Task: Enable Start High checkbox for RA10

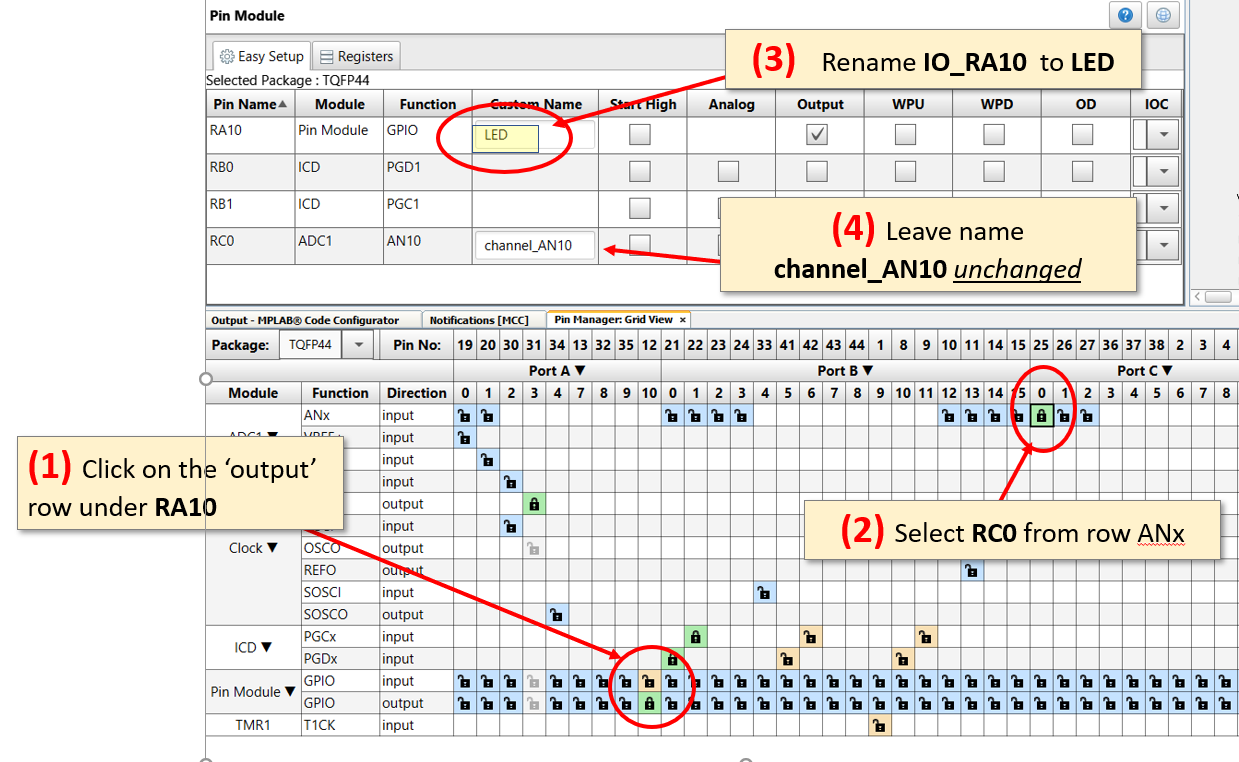Action: [x=639, y=134]
